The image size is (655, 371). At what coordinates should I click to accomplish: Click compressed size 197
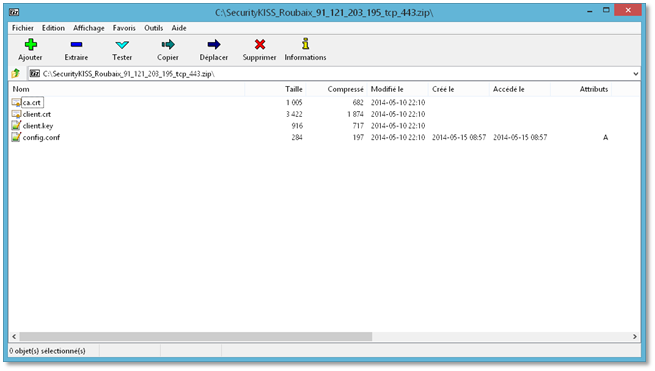tap(358, 137)
